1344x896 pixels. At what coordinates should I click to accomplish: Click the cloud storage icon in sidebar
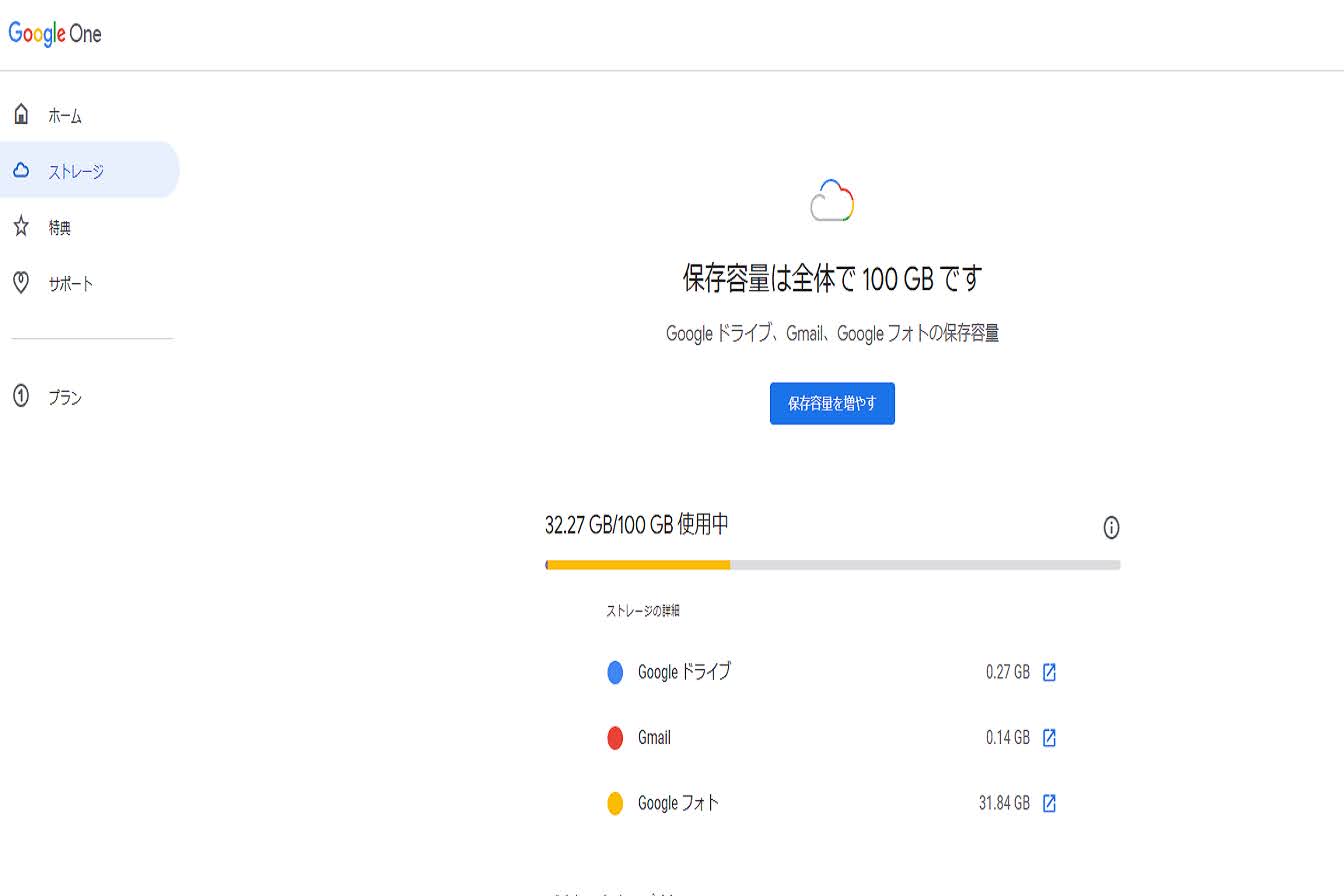point(21,170)
